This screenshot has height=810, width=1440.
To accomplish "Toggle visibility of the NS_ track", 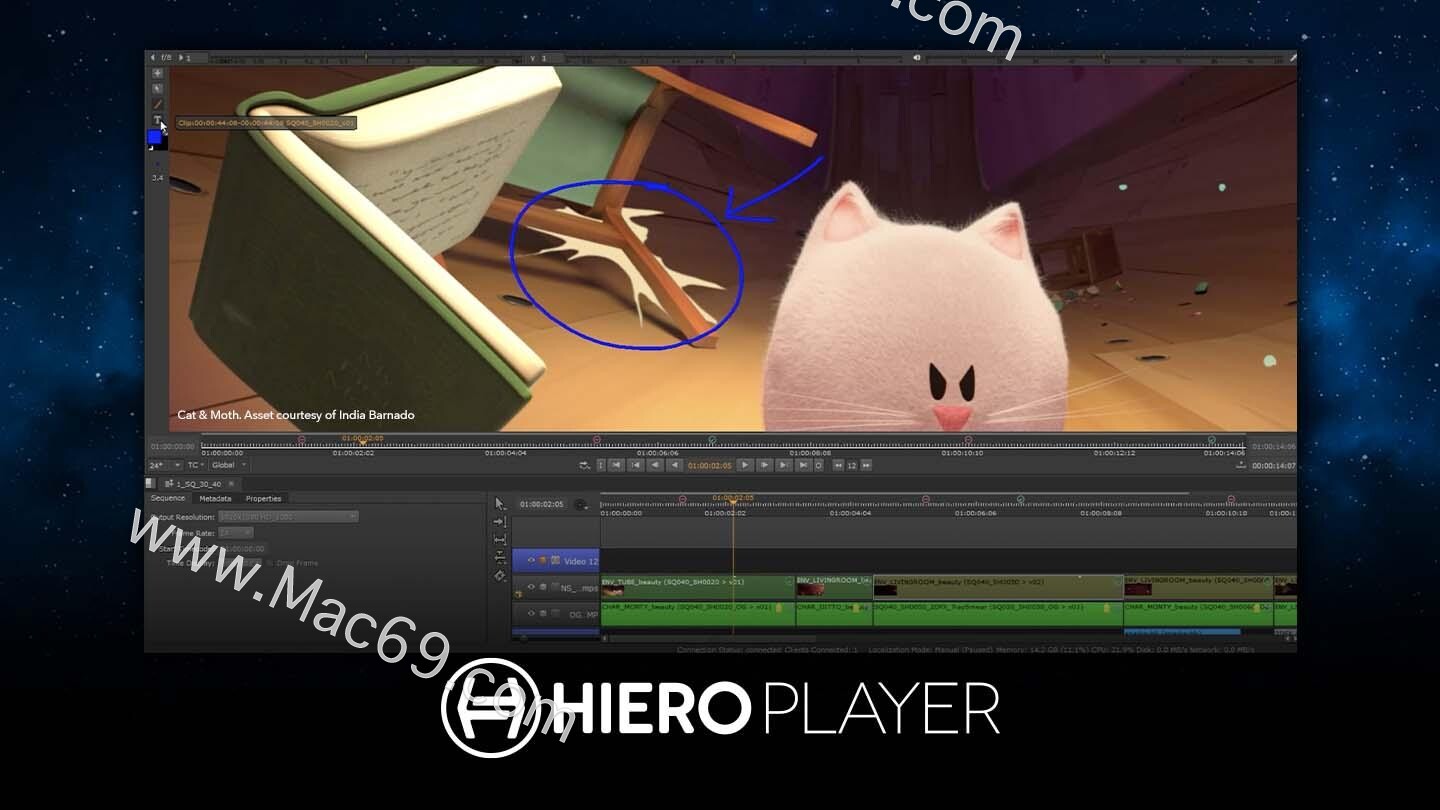I will 531,587.
